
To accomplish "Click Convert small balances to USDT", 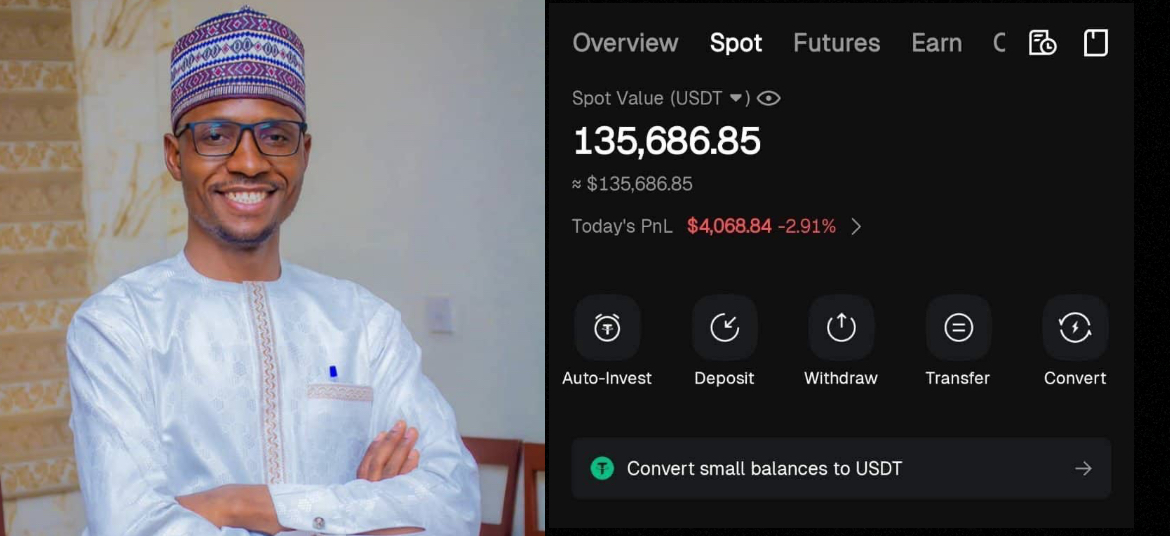I will pos(764,468).
